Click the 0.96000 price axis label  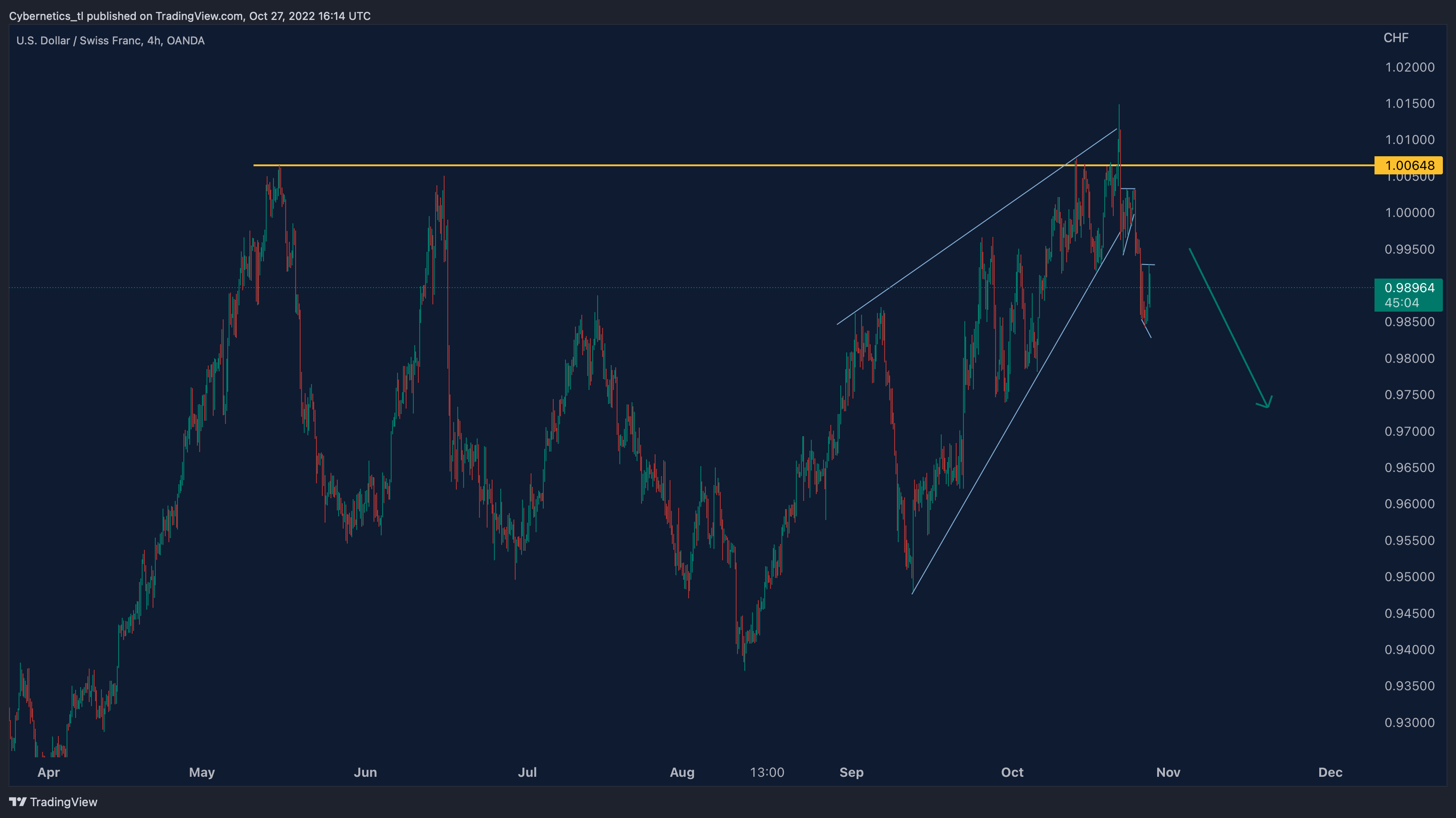click(x=1410, y=504)
